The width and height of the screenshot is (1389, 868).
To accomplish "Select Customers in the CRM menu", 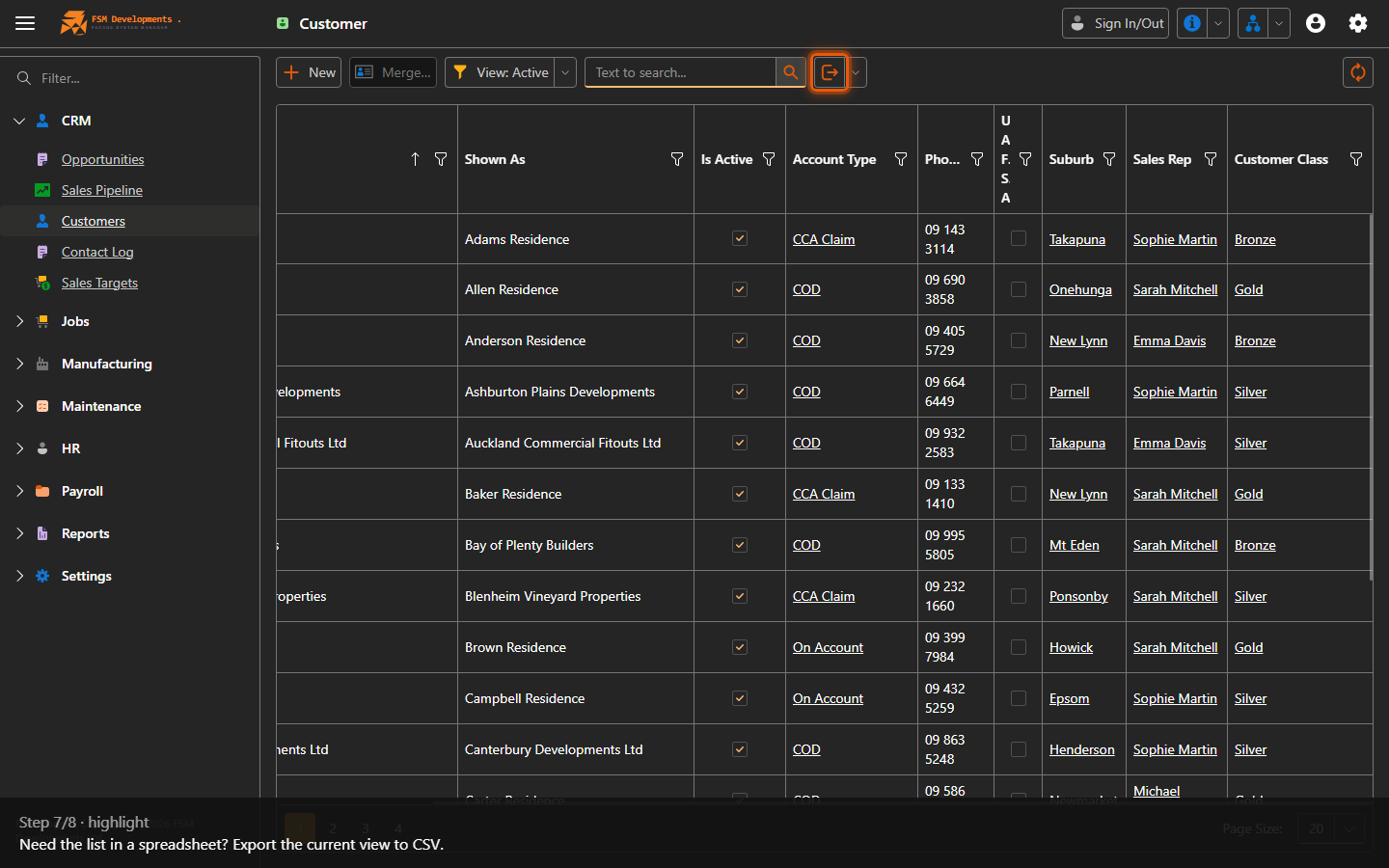I will (x=94, y=221).
